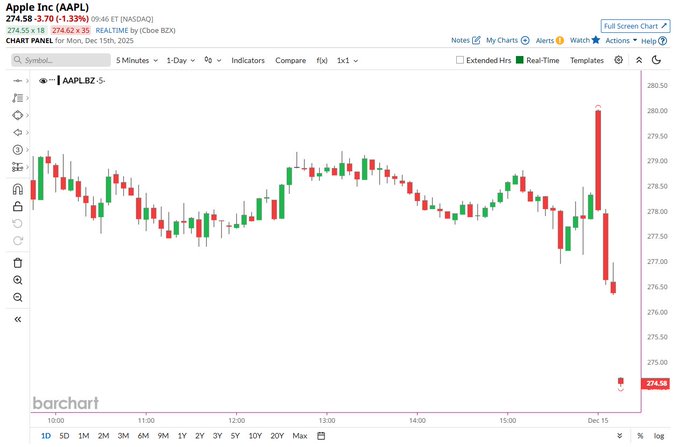Click the 274.58 current price label
This screenshot has height=447, width=680.
(656, 383)
